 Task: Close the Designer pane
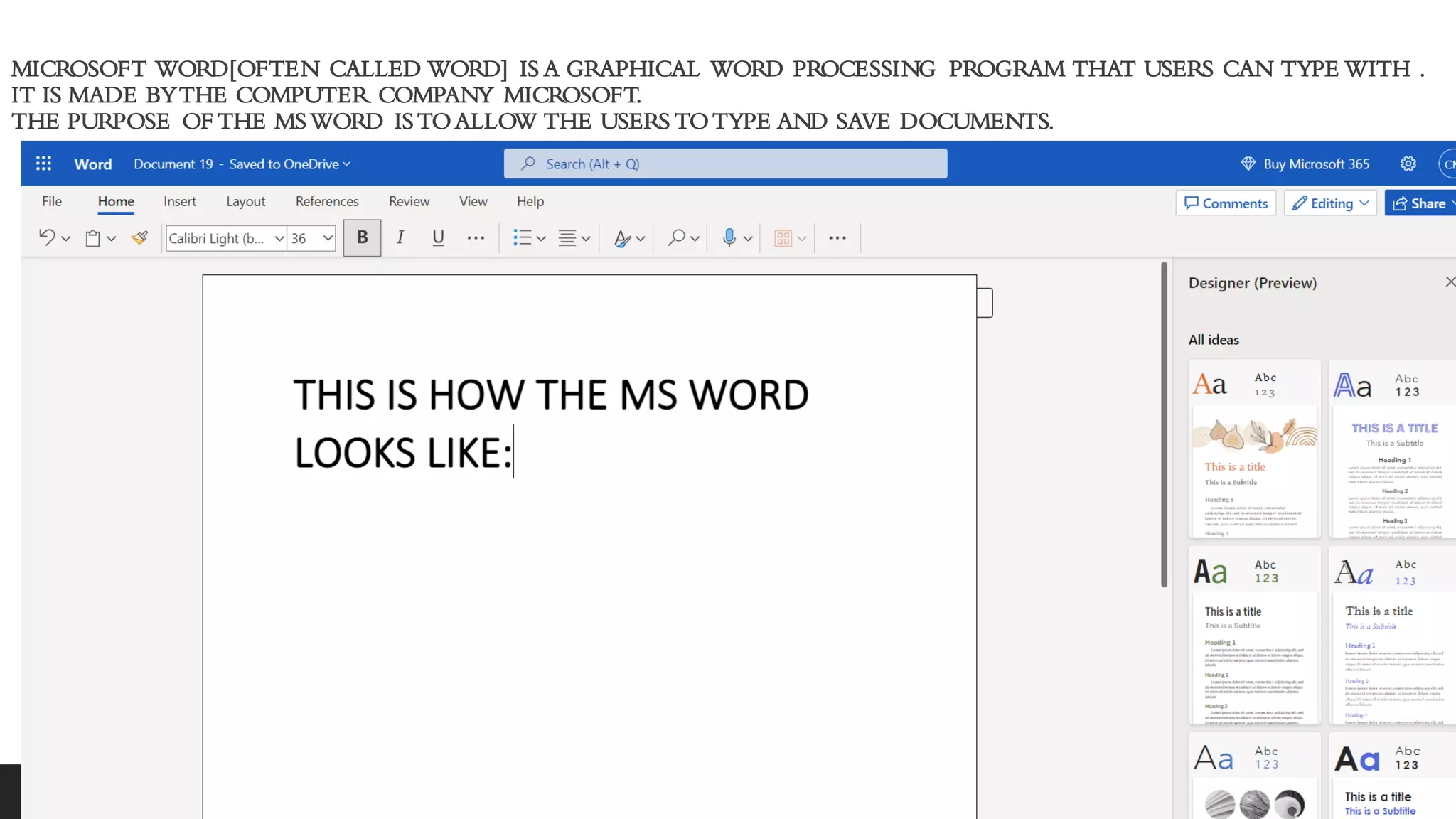[1450, 282]
